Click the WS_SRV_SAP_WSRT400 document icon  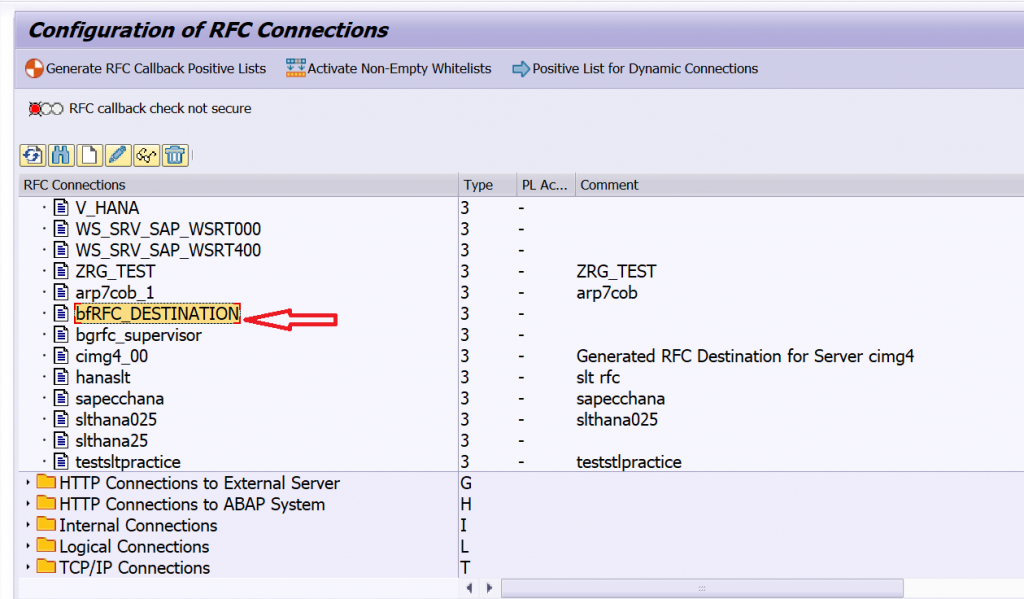tap(61, 250)
